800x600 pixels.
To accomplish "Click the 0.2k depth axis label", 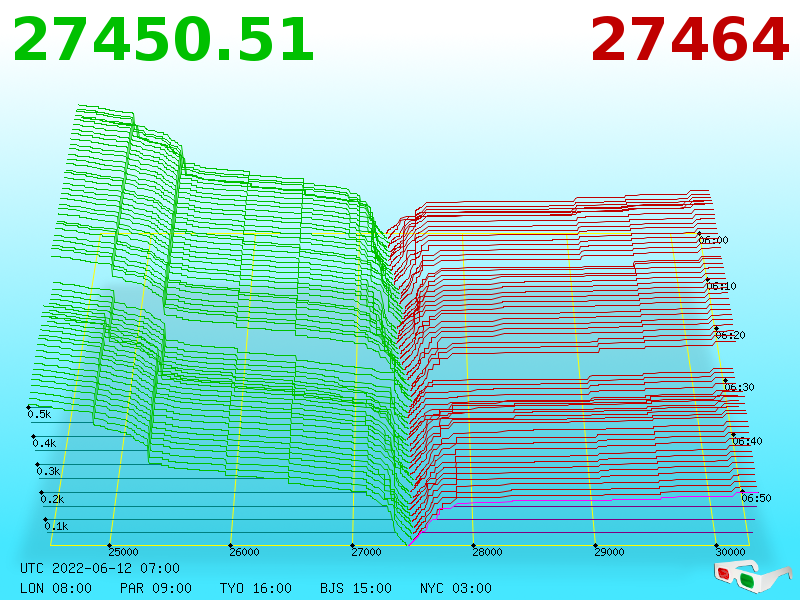I will (53, 499).
